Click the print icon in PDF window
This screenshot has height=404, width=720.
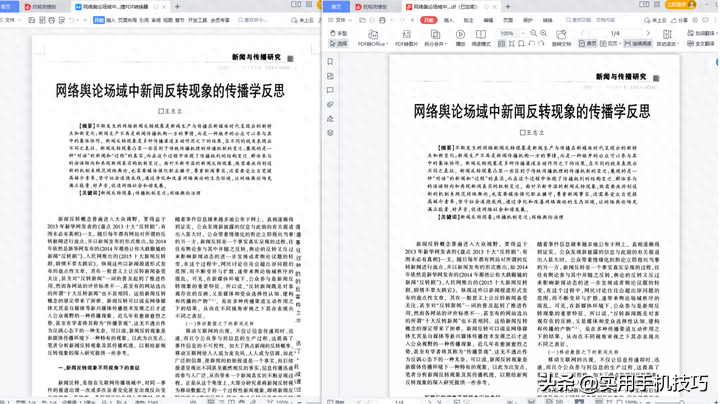point(382,20)
